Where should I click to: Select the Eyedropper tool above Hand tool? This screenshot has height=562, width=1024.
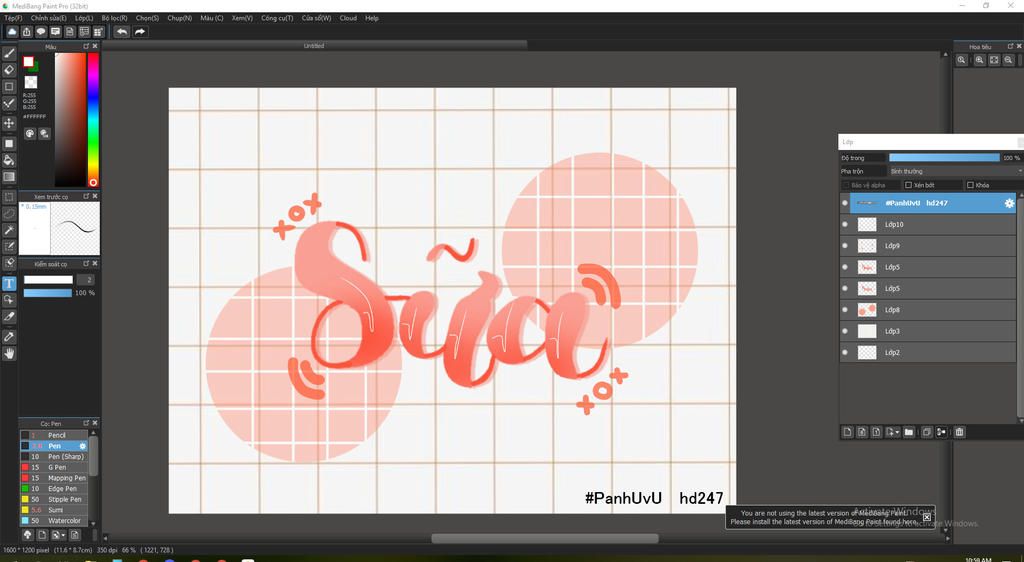[9, 337]
